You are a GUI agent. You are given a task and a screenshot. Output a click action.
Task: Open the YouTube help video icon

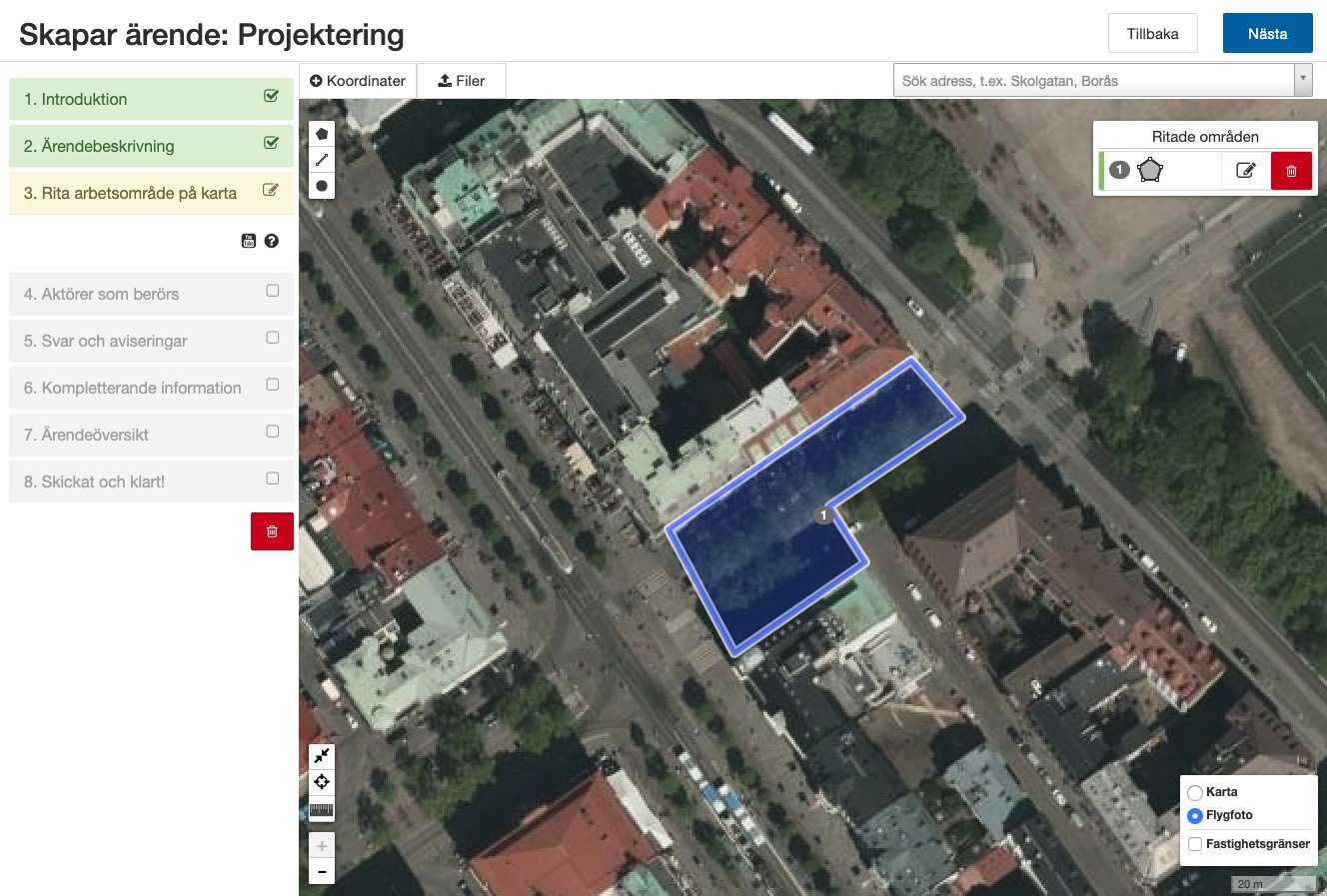pos(249,241)
